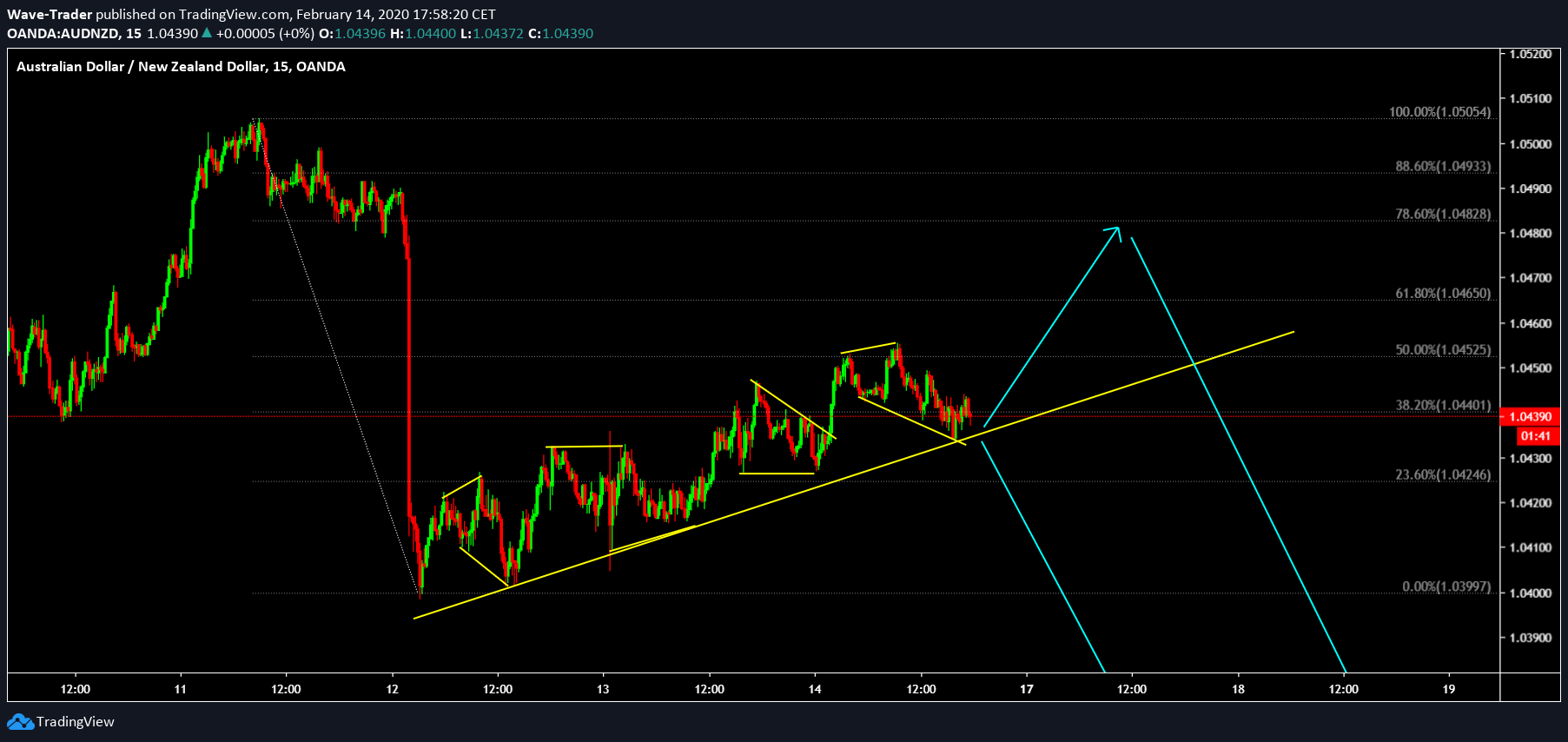
Task: Click the 1.04200 price axis label
Action: (1530, 503)
